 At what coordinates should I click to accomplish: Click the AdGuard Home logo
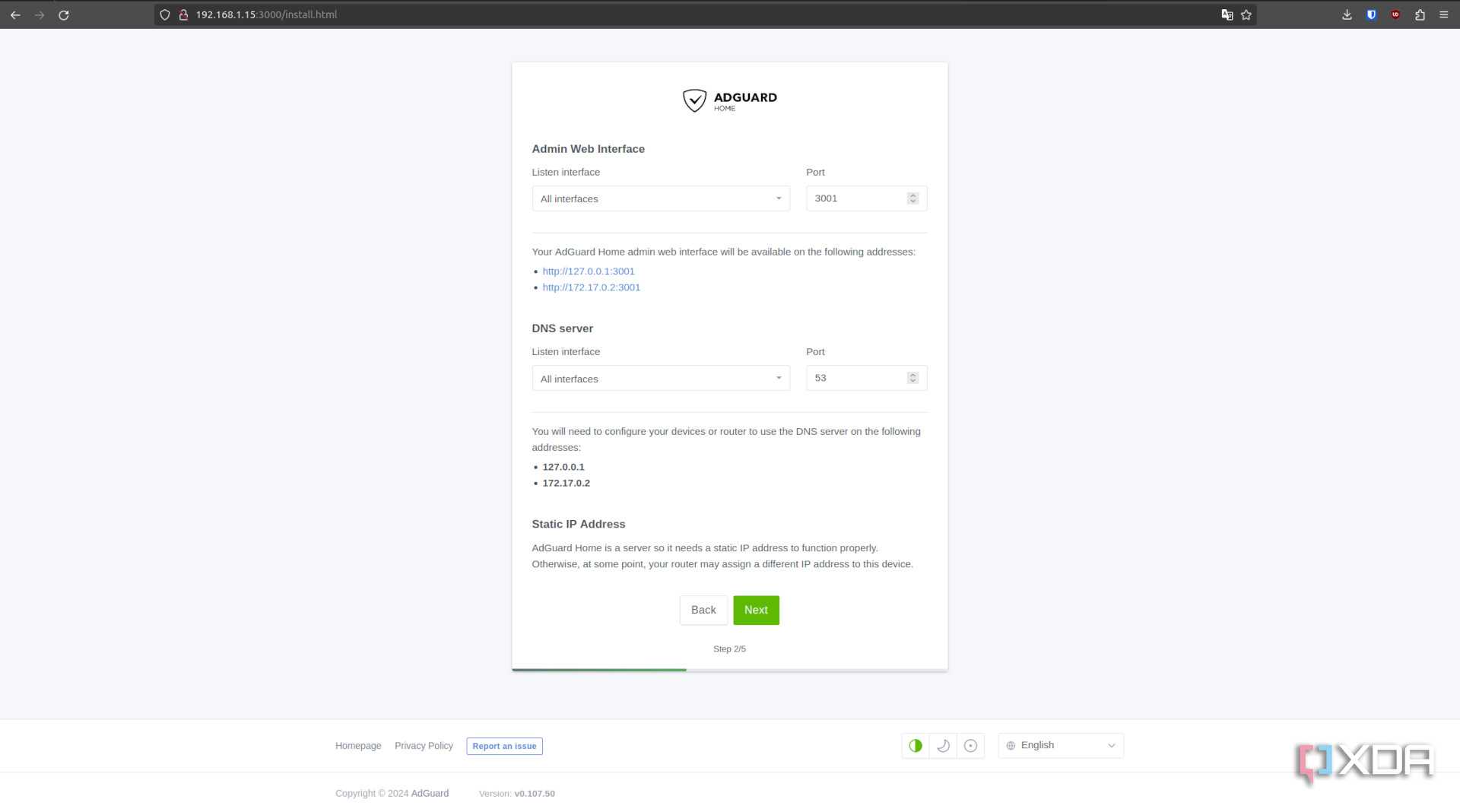click(729, 100)
